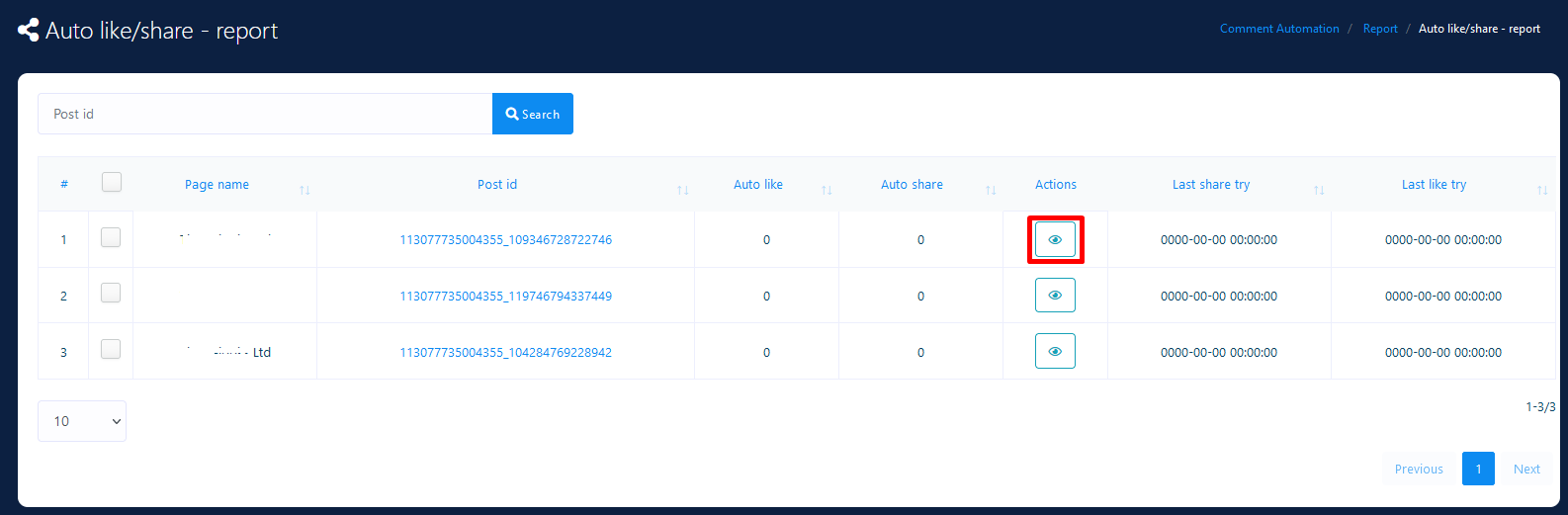
Task: Focus the Post id search field
Action: click(265, 114)
